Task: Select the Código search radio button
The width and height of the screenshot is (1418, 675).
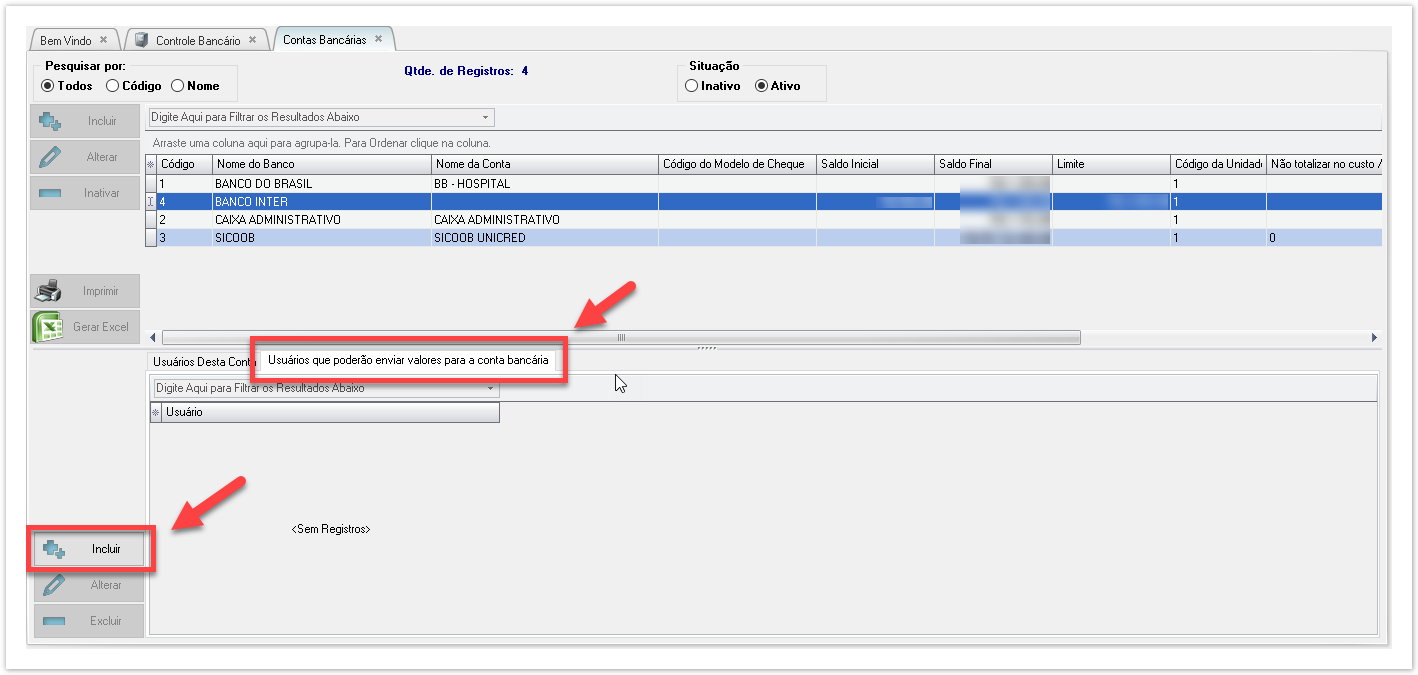Action: pos(113,86)
